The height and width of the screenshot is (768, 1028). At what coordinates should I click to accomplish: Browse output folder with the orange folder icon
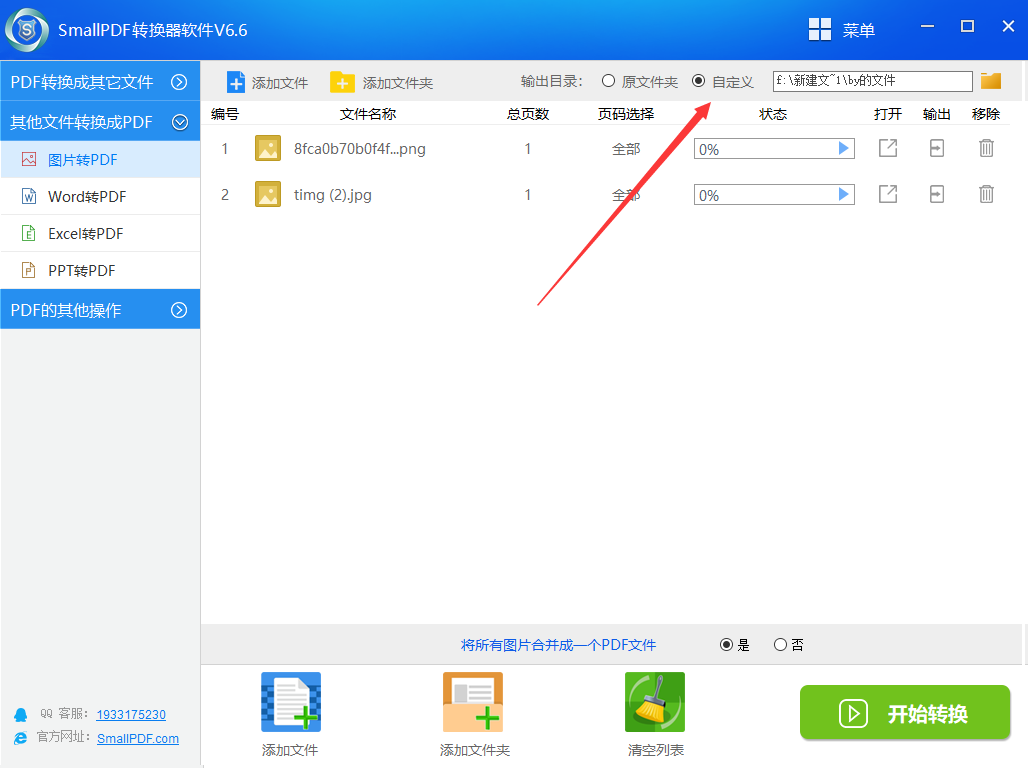pos(991,81)
